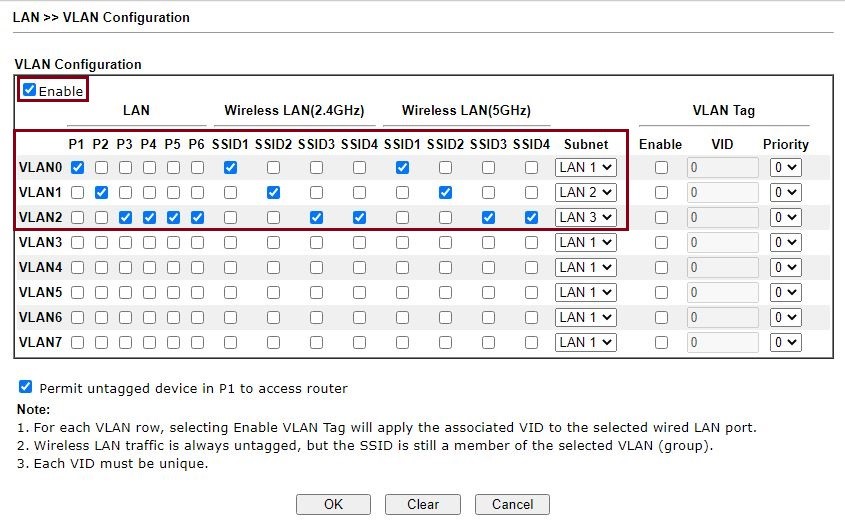This screenshot has width=845, height=520.
Task: Toggle Permit untagged device in P1 checkbox
Action: click(x=25, y=387)
